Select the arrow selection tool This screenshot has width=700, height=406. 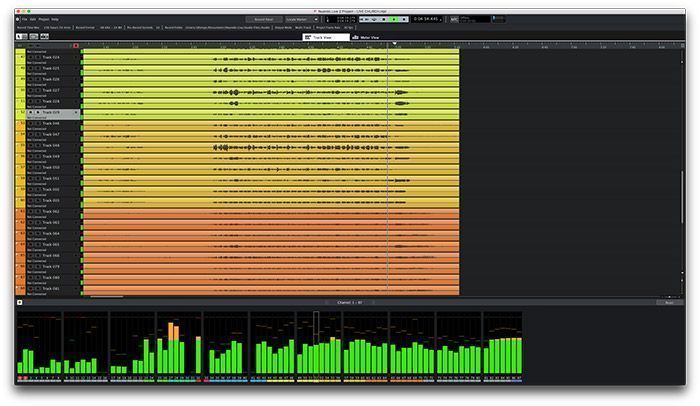(19, 37)
